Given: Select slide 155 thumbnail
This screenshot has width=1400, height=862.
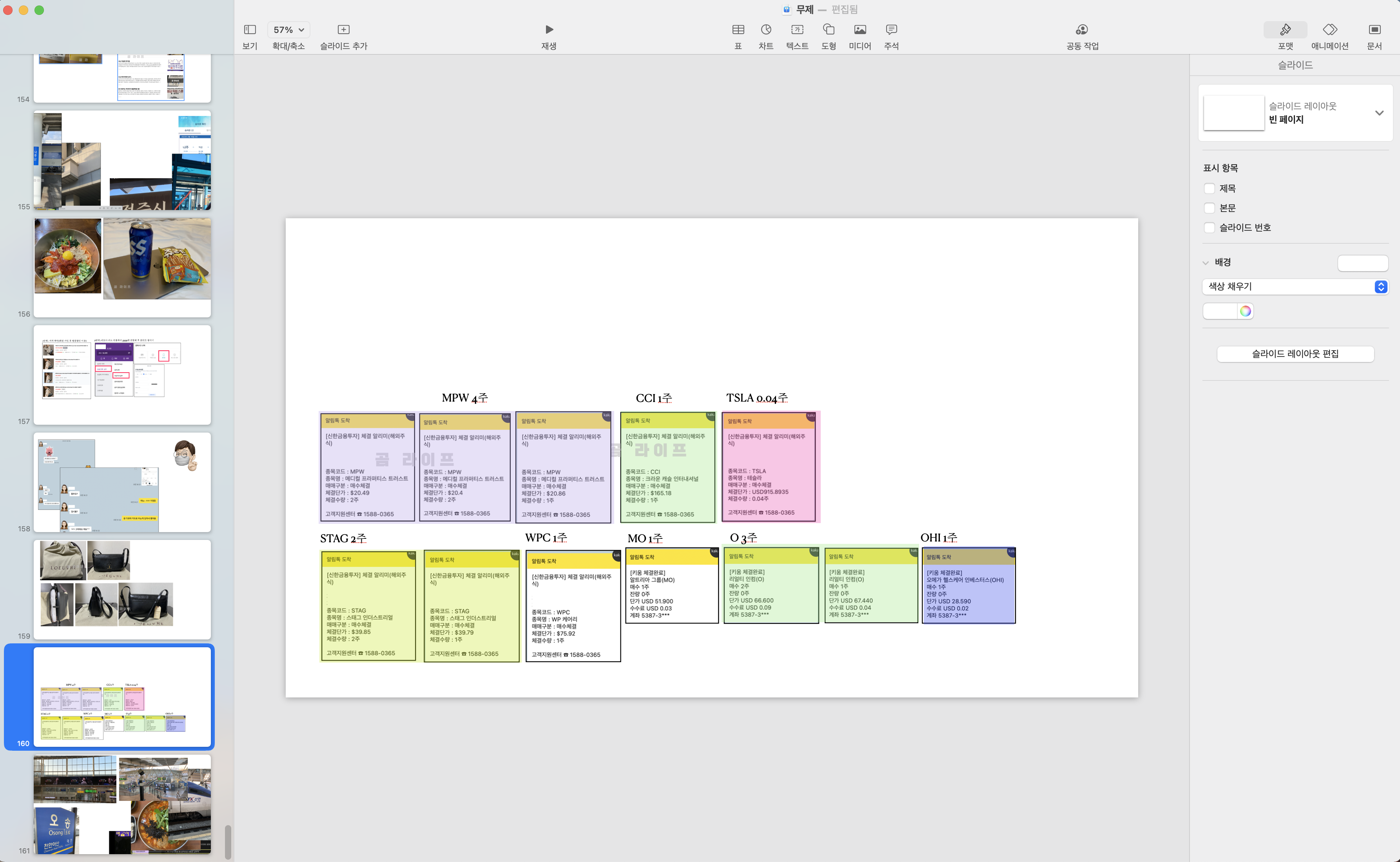Looking at the screenshot, I should click(122, 160).
